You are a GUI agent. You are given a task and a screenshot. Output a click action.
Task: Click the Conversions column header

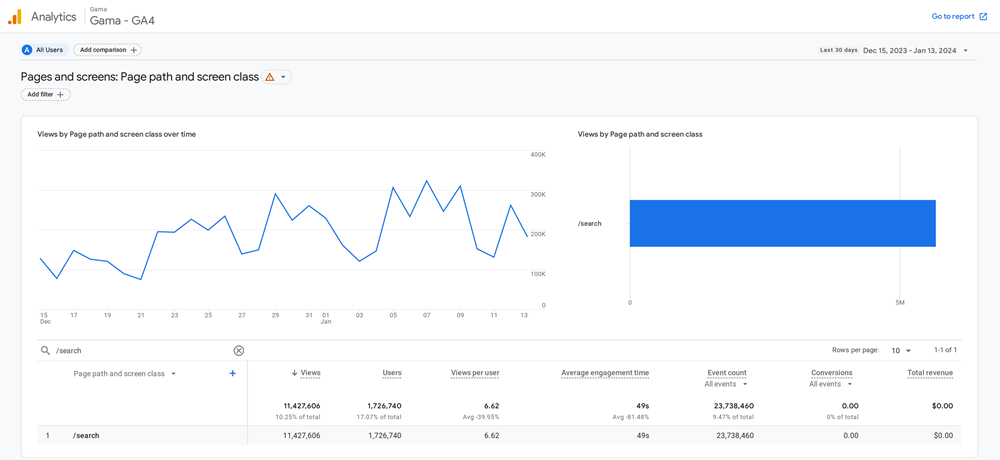click(x=832, y=373)
